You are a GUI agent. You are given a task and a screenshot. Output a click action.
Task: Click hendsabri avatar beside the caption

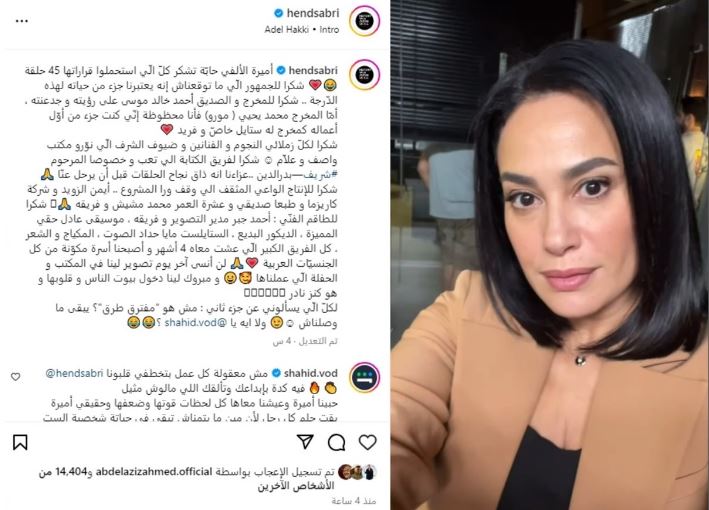[364, 75]
